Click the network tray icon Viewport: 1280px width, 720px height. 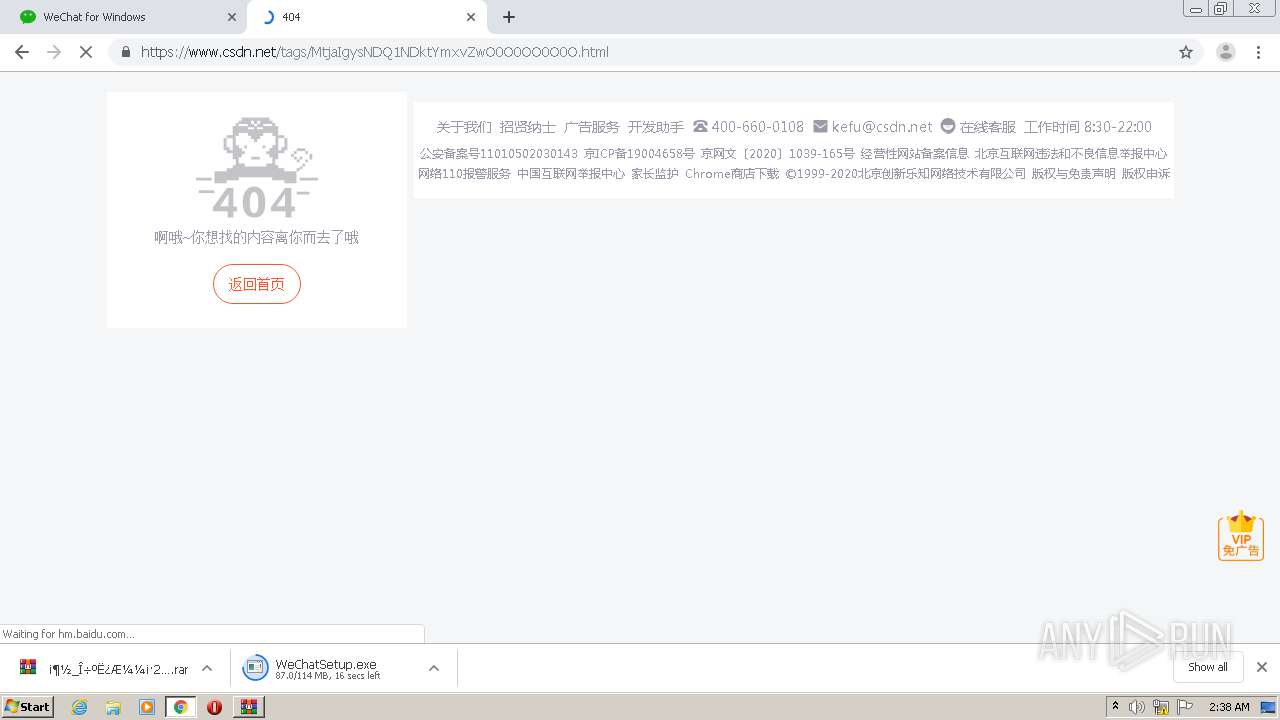[1161, 707]
